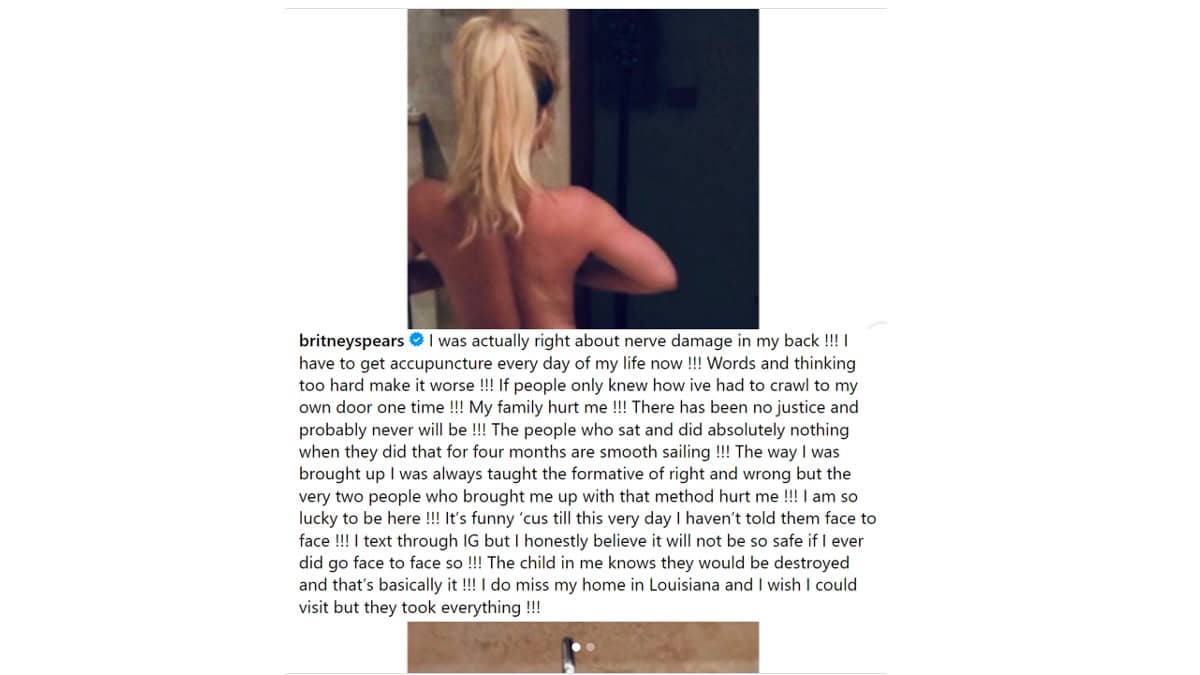The image size is (1200, 675).
Task: Open the britneyspears profile link
Action: [x=352, y=341]
